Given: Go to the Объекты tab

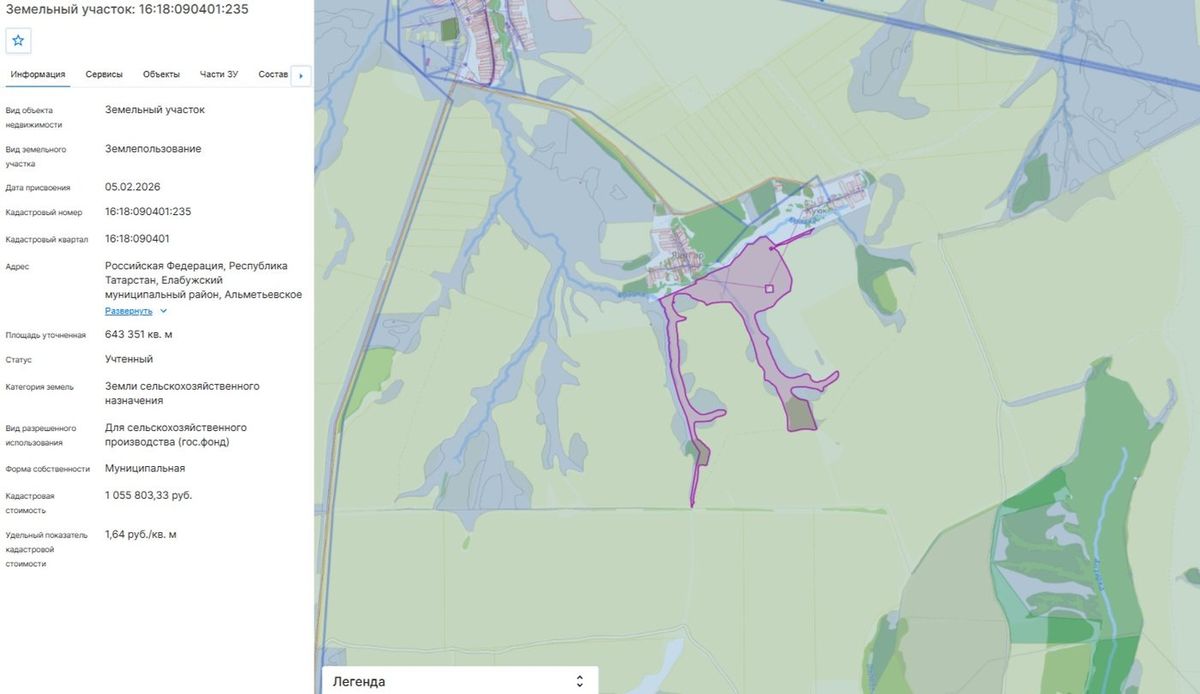Looking at the screenshot, I should pos(161,75).
